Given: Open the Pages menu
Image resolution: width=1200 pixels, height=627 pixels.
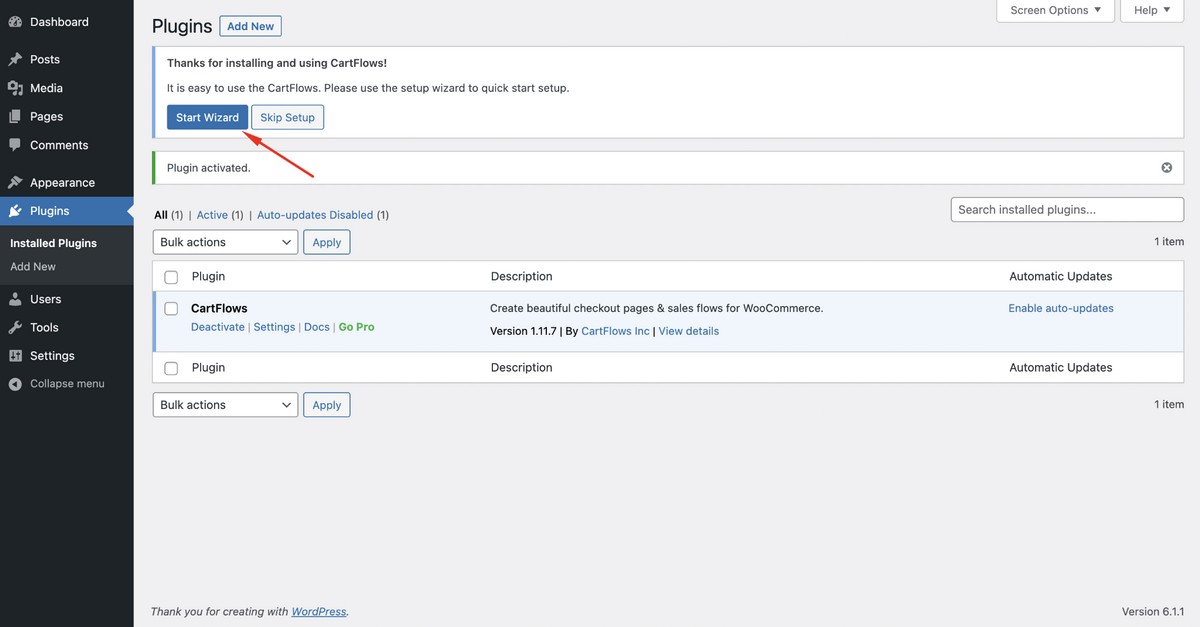Looking at the screenshot, I should tap(46, 117).
